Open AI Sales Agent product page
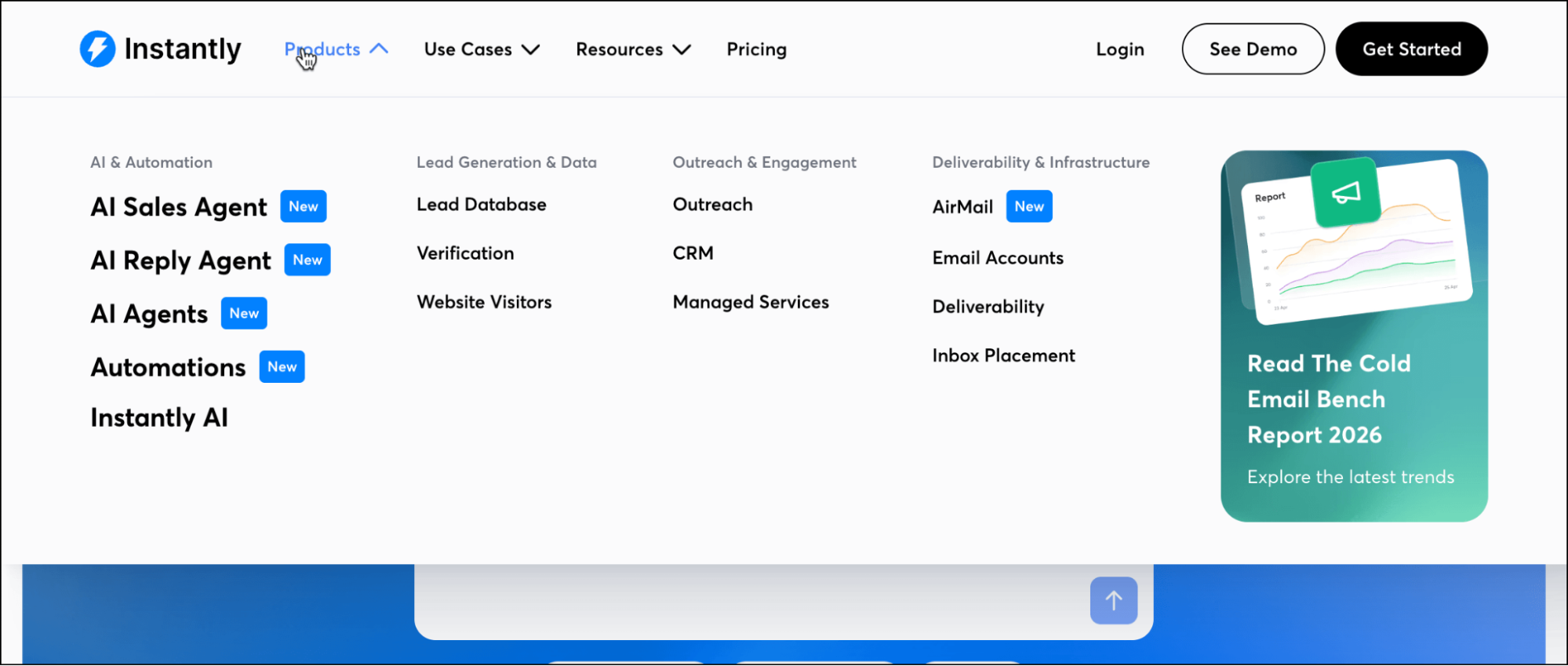The height and width of the screenshot is (666, 1568). (x=179, y=207)
